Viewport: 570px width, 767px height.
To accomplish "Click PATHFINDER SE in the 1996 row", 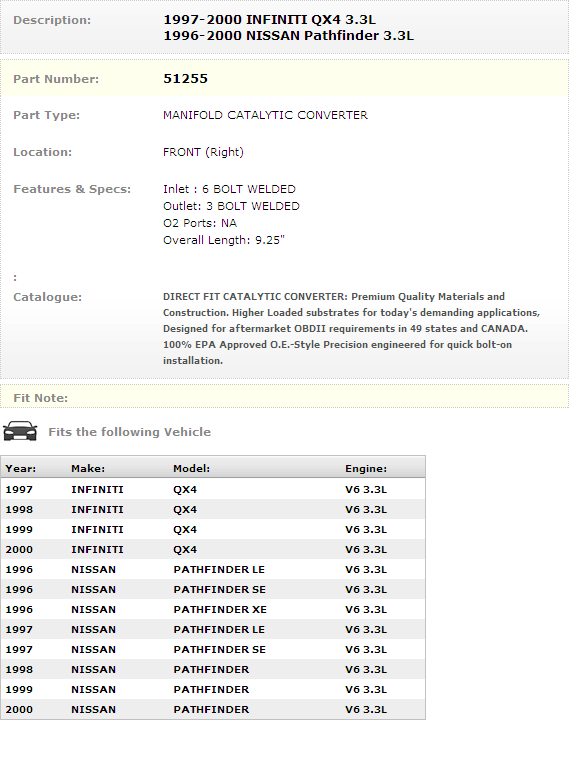I will pos(219,590).
